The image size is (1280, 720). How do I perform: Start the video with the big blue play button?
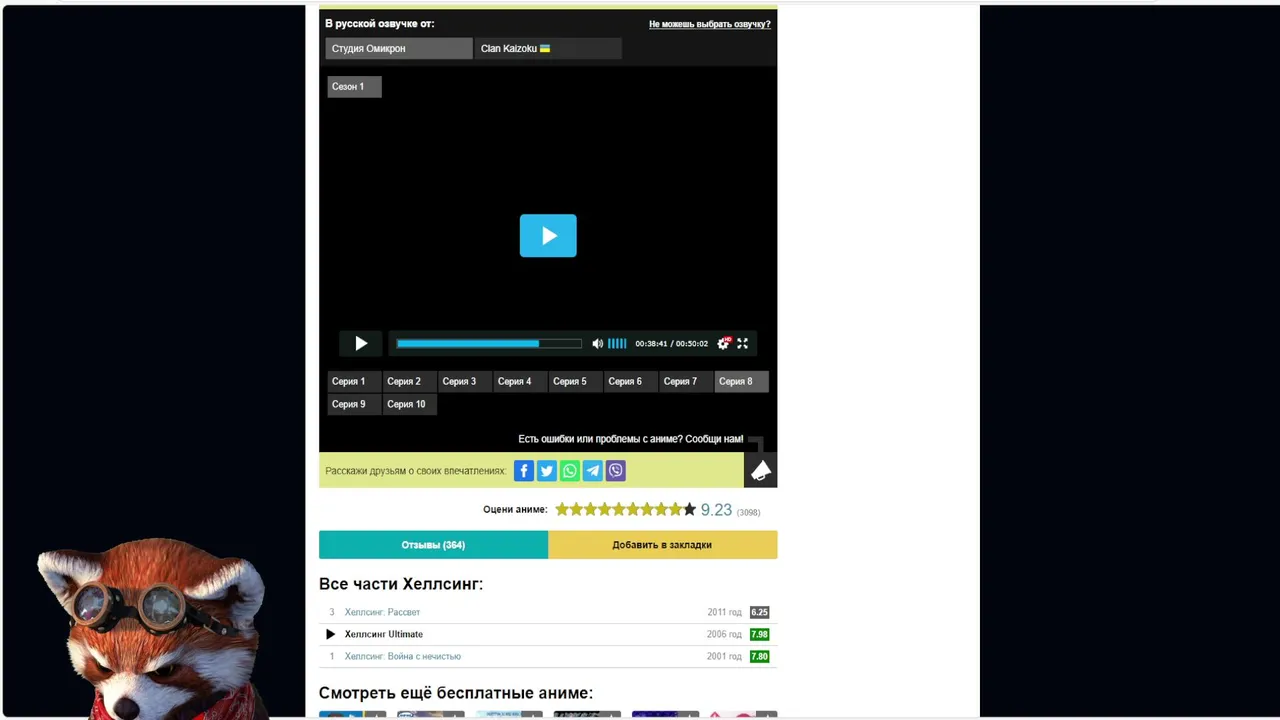coord(548,236)
